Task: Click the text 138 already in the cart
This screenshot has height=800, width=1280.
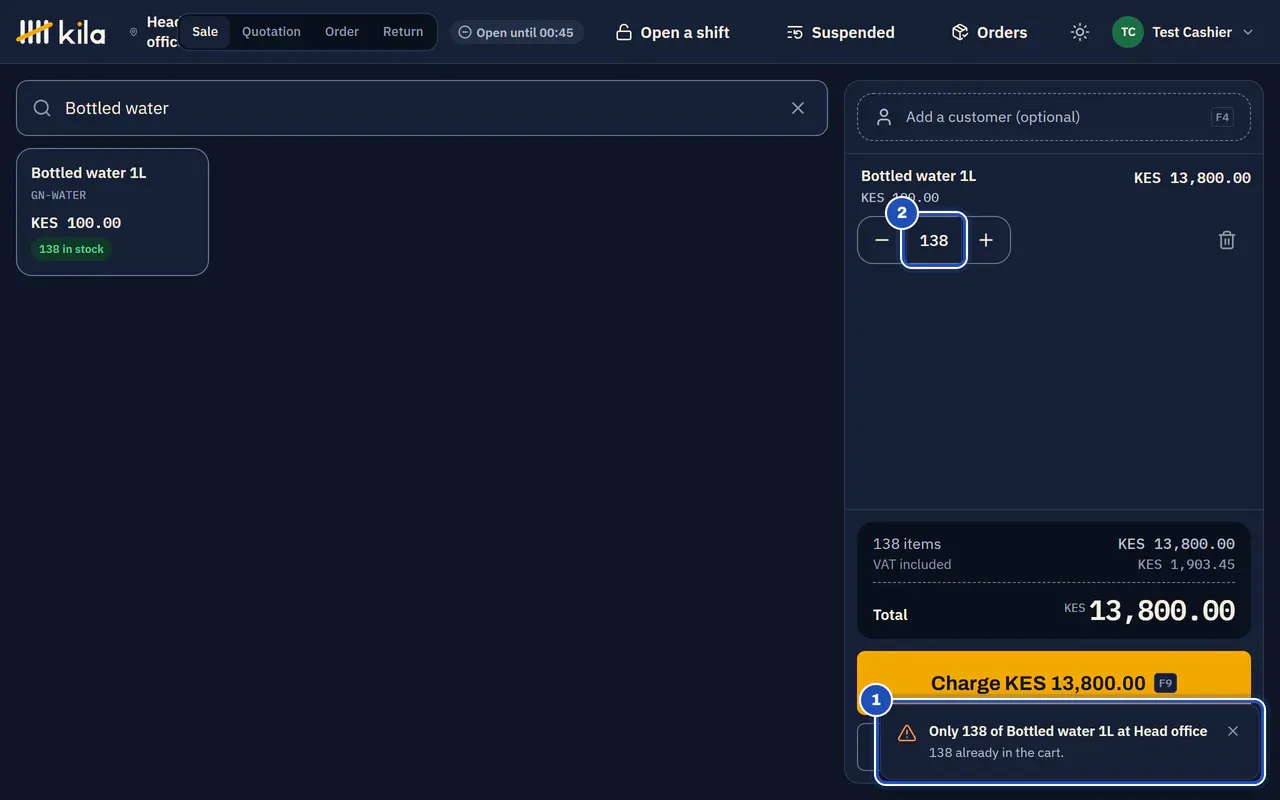Action: coord(996,753)
